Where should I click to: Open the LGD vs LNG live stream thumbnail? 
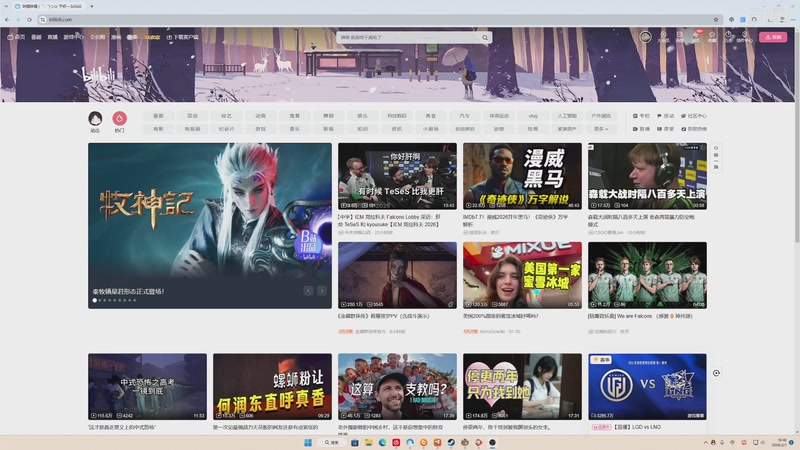pyautogui.click(x=647, y=387)
